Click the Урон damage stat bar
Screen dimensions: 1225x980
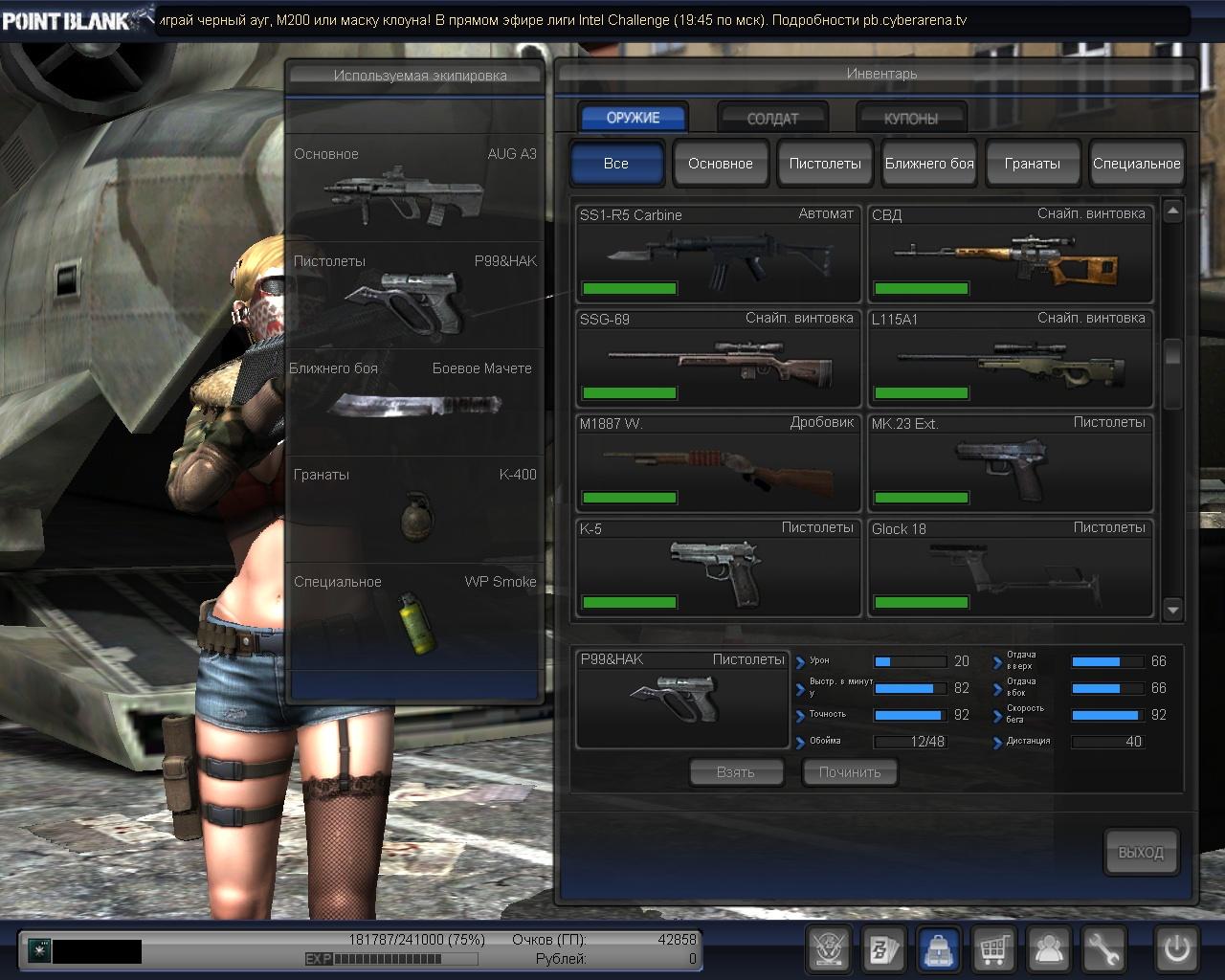910,661
